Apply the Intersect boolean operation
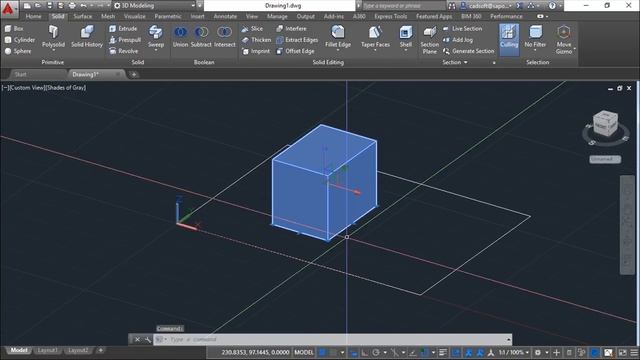Viewport: 640px width, 360px height. click(224, 37)
